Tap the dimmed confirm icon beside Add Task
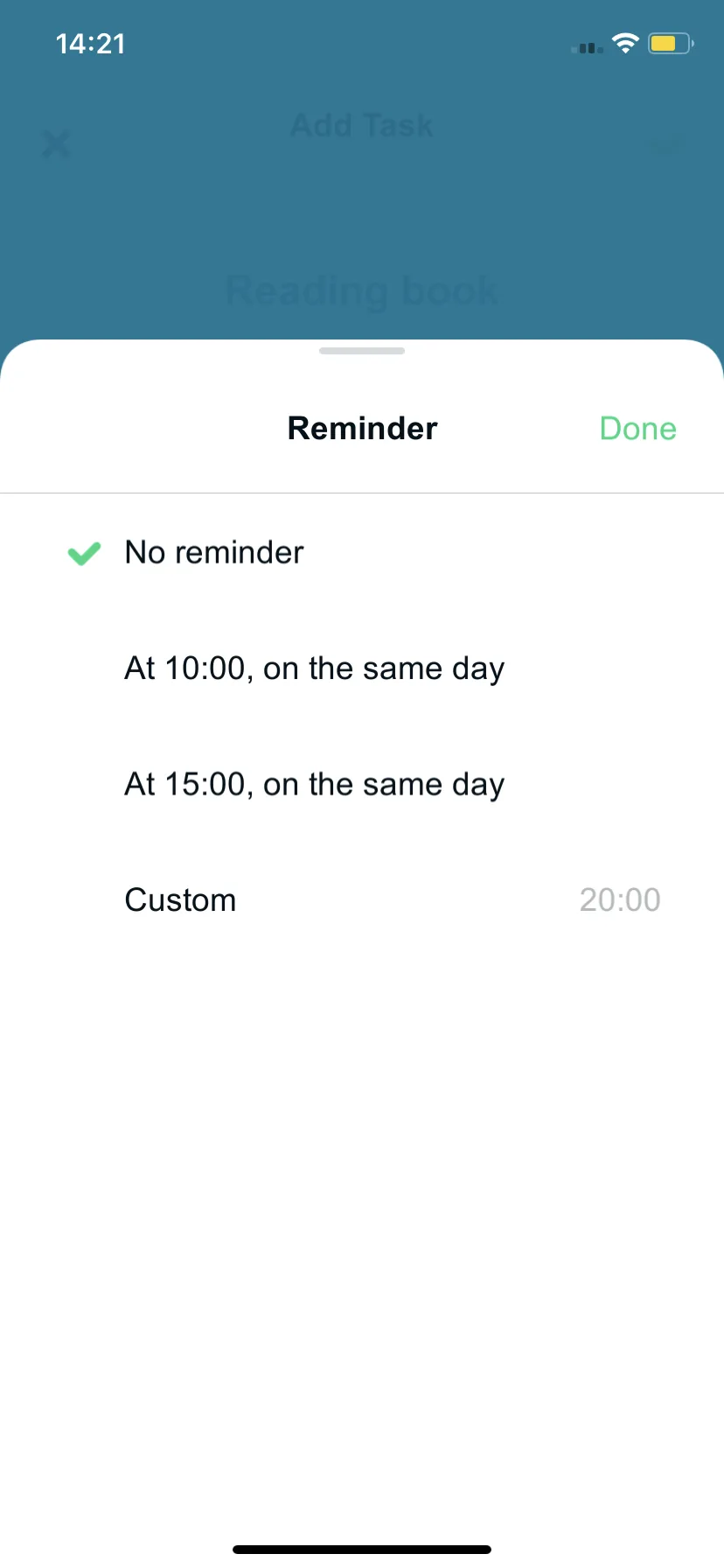Screen dimensions: 724x1568 [x=667, y=145]
